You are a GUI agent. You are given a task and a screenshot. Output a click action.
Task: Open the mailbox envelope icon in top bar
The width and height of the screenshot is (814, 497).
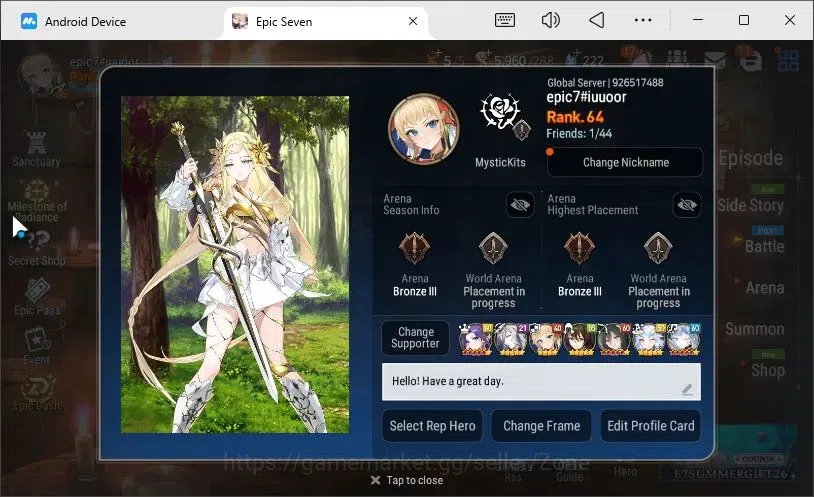(715, 61)
